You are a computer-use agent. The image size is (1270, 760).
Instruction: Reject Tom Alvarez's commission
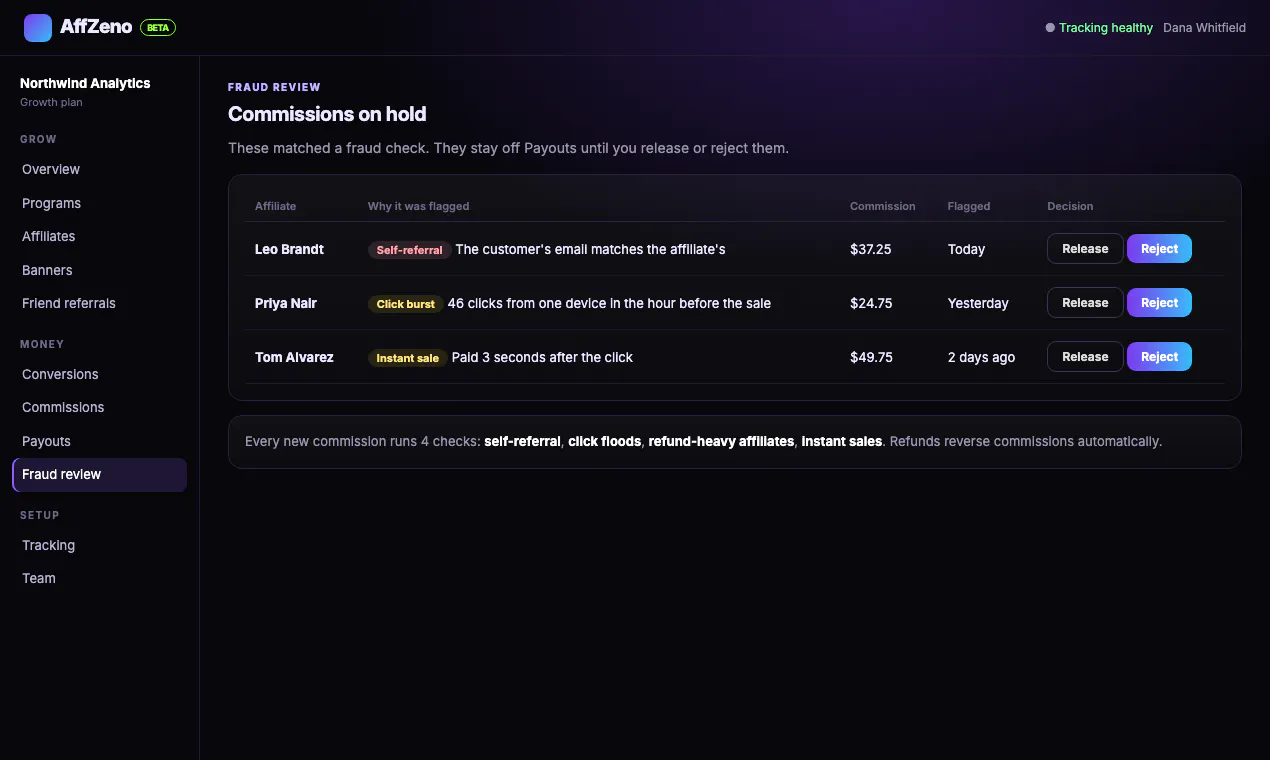tap(1159, 357)
